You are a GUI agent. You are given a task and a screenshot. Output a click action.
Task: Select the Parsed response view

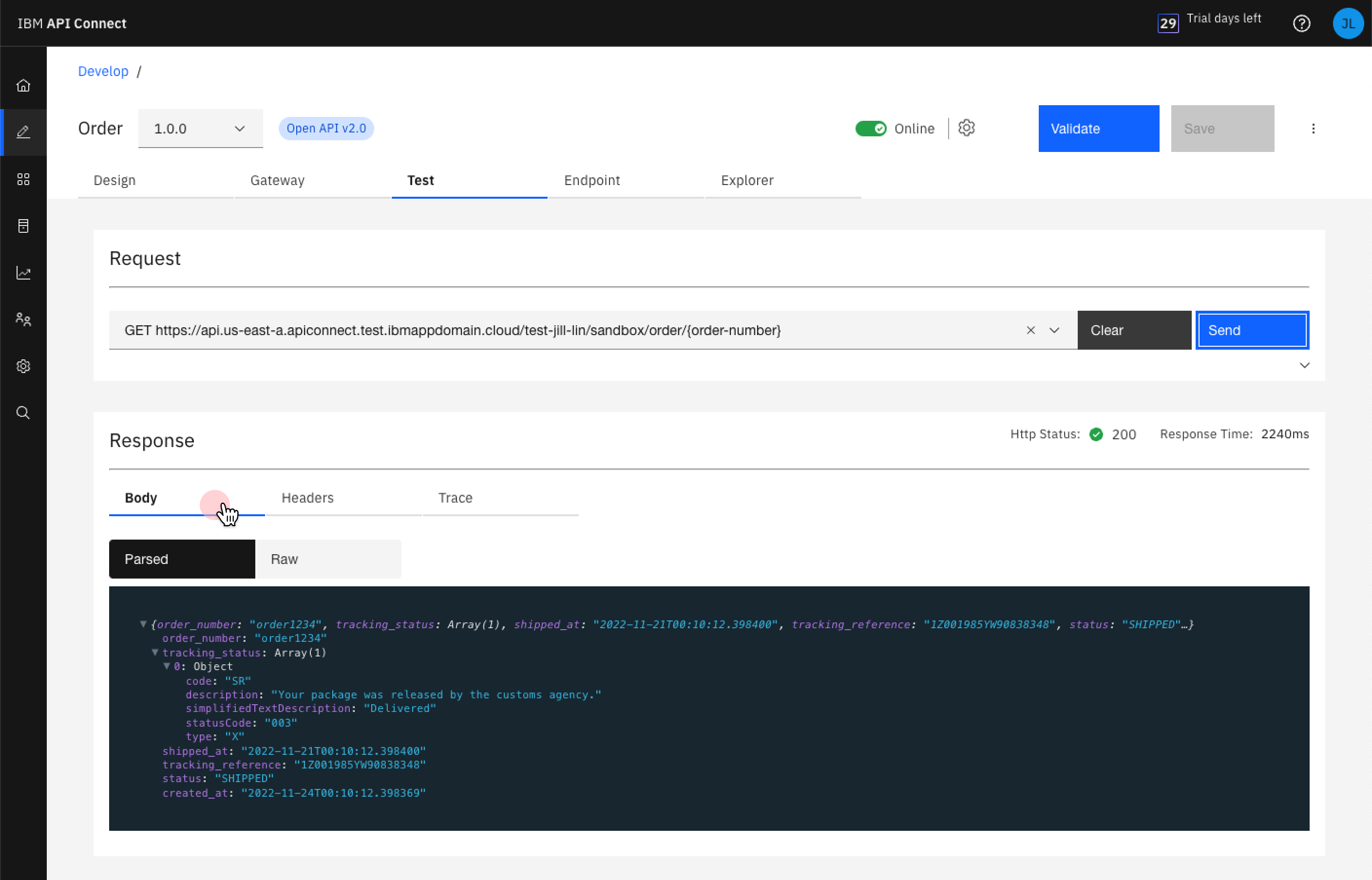click(x=182, y=559)
